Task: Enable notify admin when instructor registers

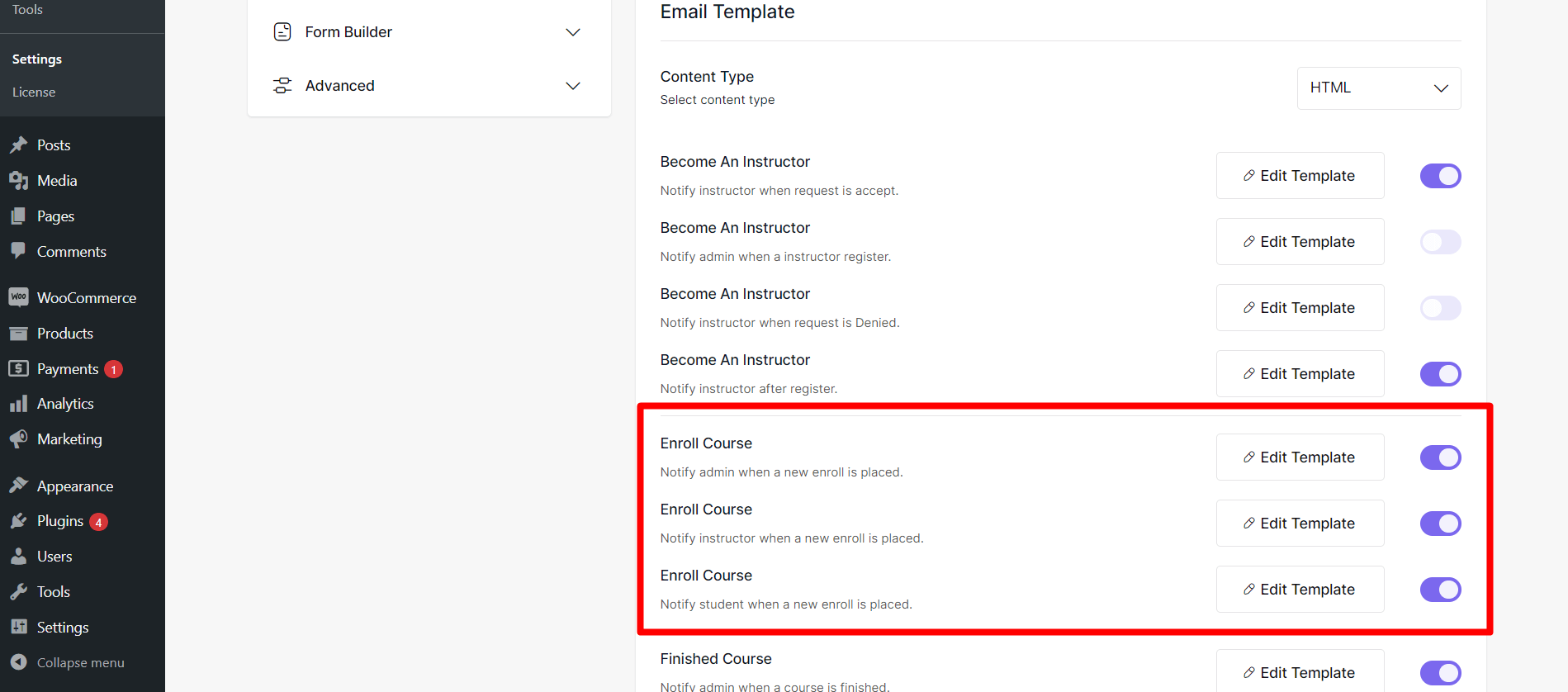Action: 1440,241
